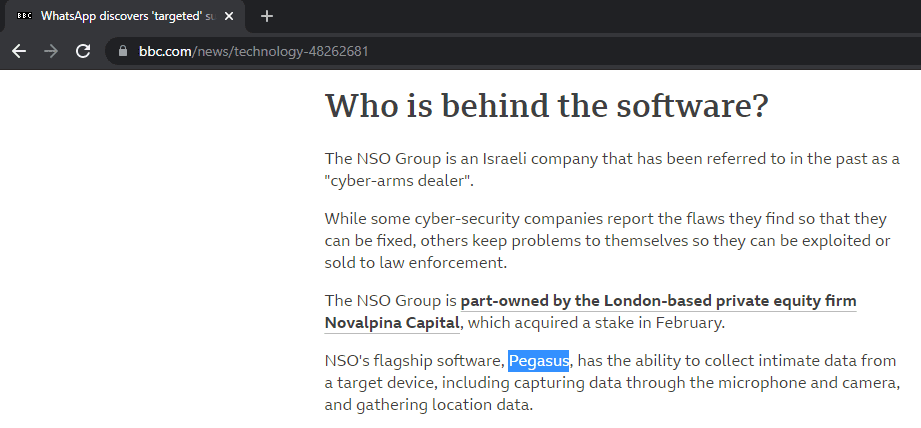Follow the Novalpina Capital link
Viewport: 921px width, 428px height.
tap(392, 323)
